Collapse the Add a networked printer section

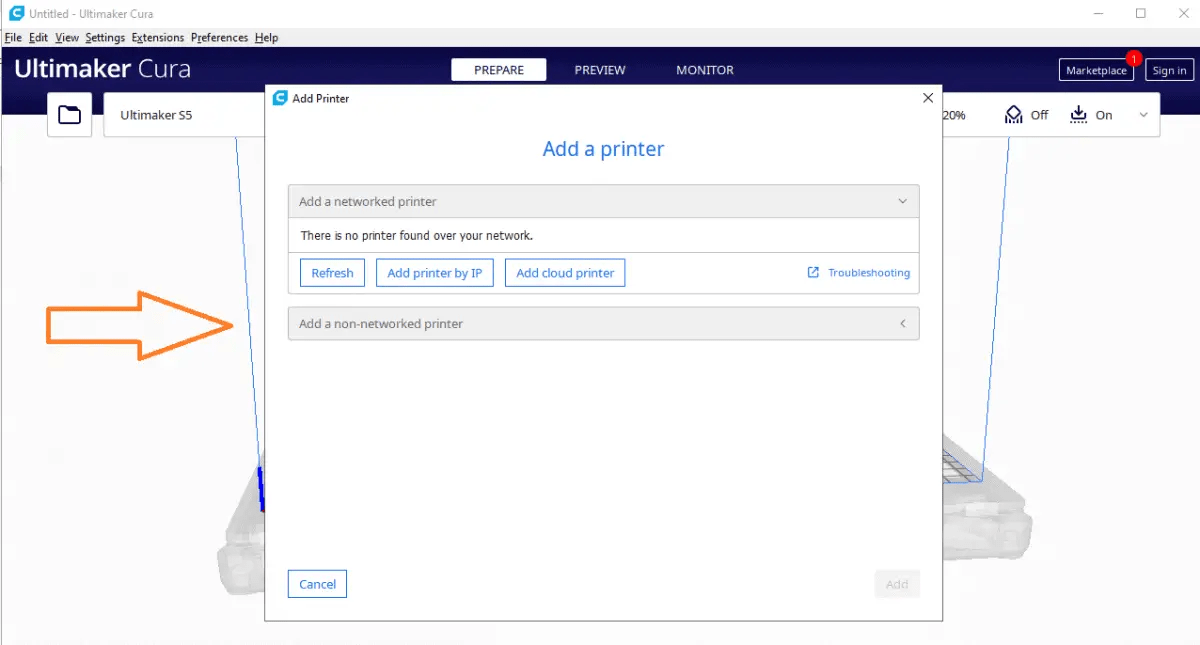[603, 201]
